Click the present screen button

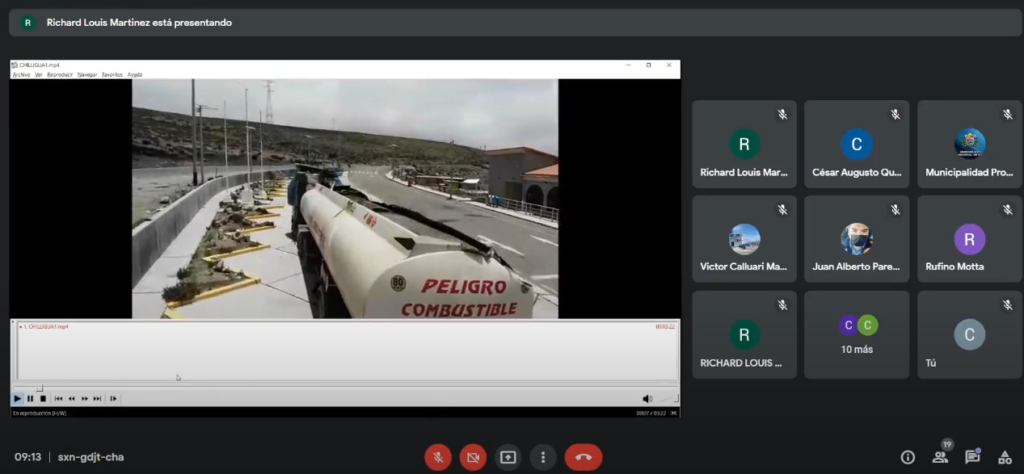click(x=508, y=457)
